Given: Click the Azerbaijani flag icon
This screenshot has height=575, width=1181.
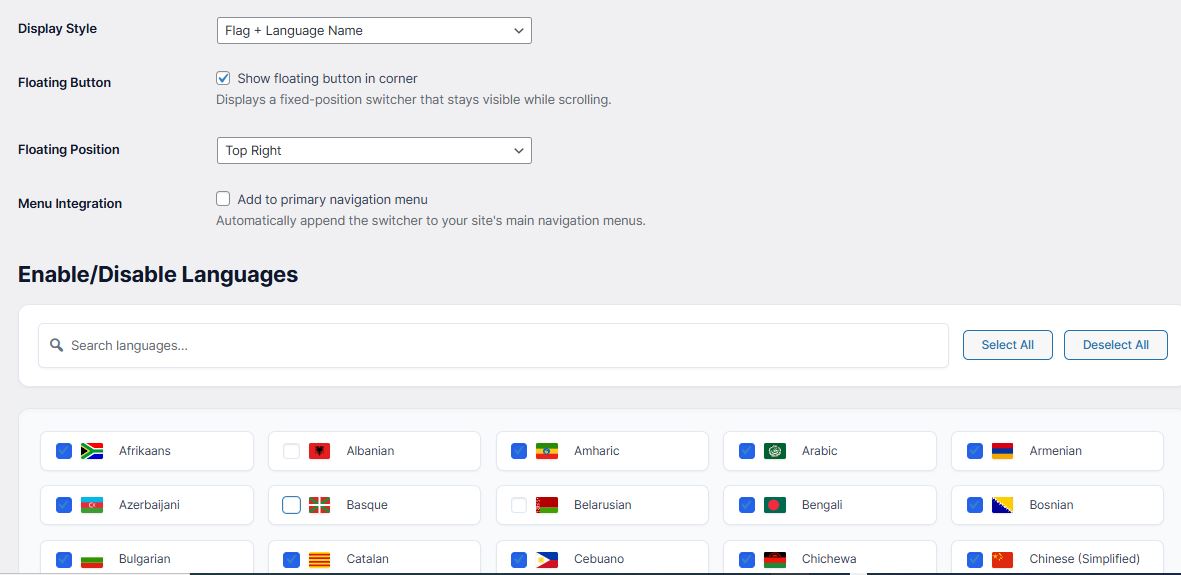Looking at the screenshot, I should [x=92, y=505].
